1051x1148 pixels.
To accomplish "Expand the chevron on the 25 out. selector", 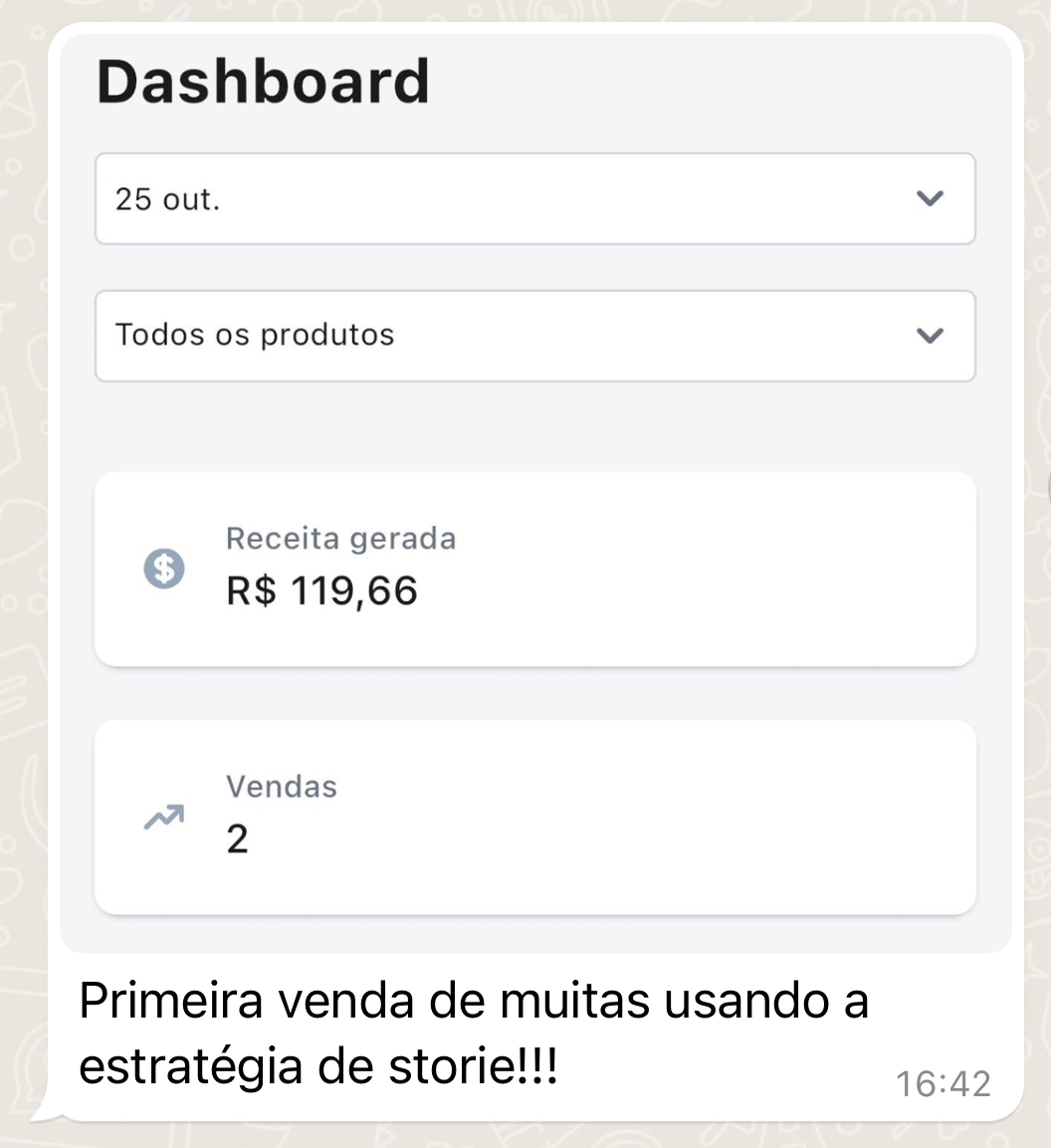I will coord(930,198).
